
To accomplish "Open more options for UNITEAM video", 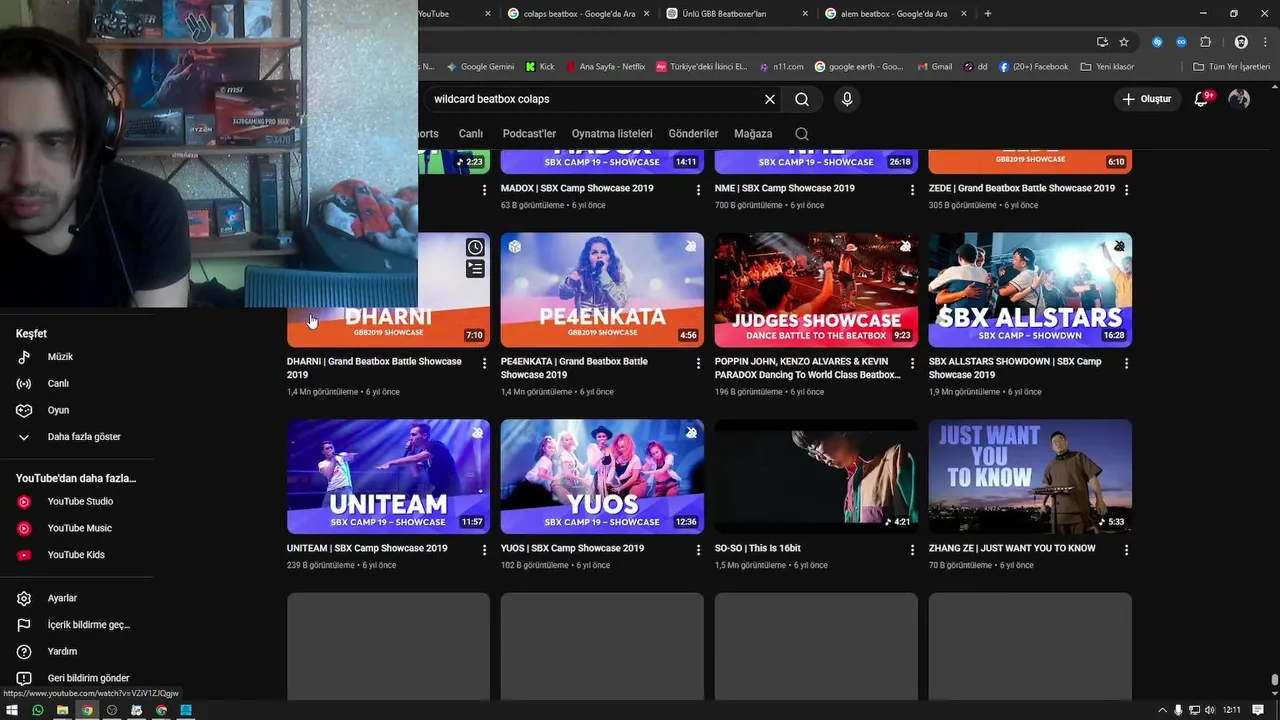I will tap(484, 550).
